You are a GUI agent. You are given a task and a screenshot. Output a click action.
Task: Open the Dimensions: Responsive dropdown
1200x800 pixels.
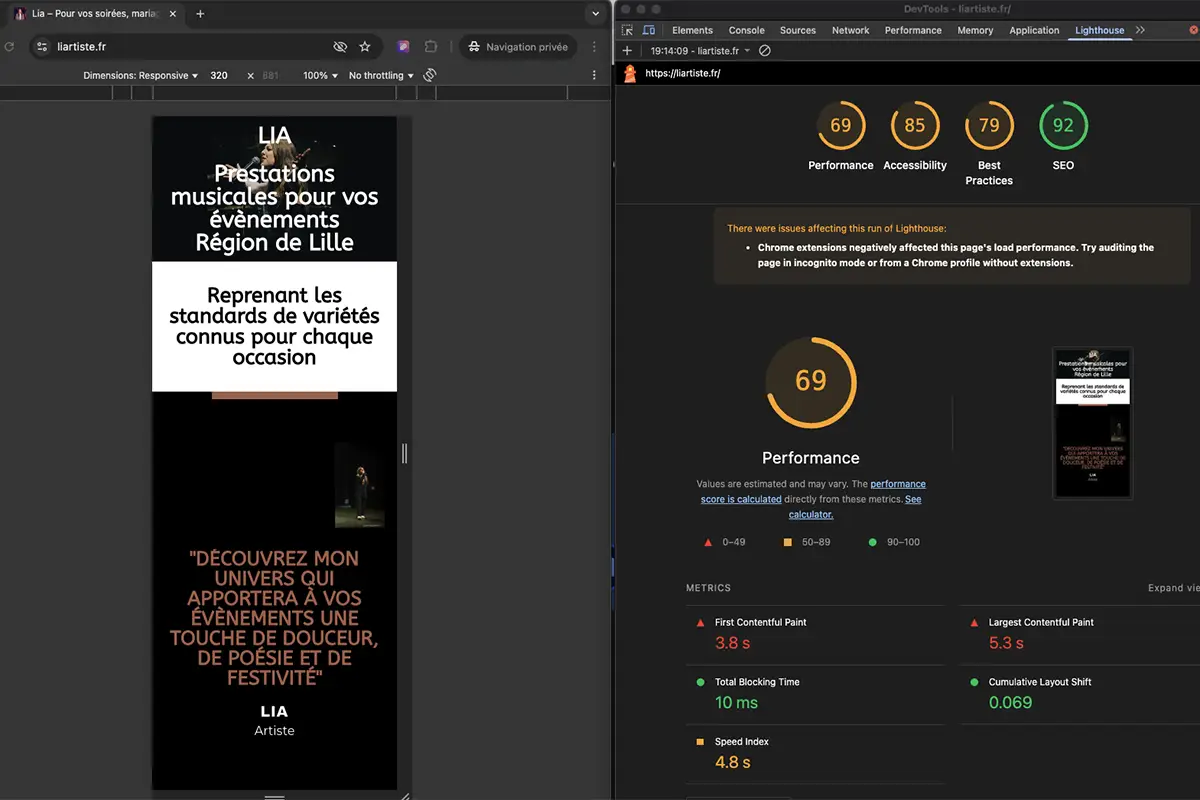140,75
